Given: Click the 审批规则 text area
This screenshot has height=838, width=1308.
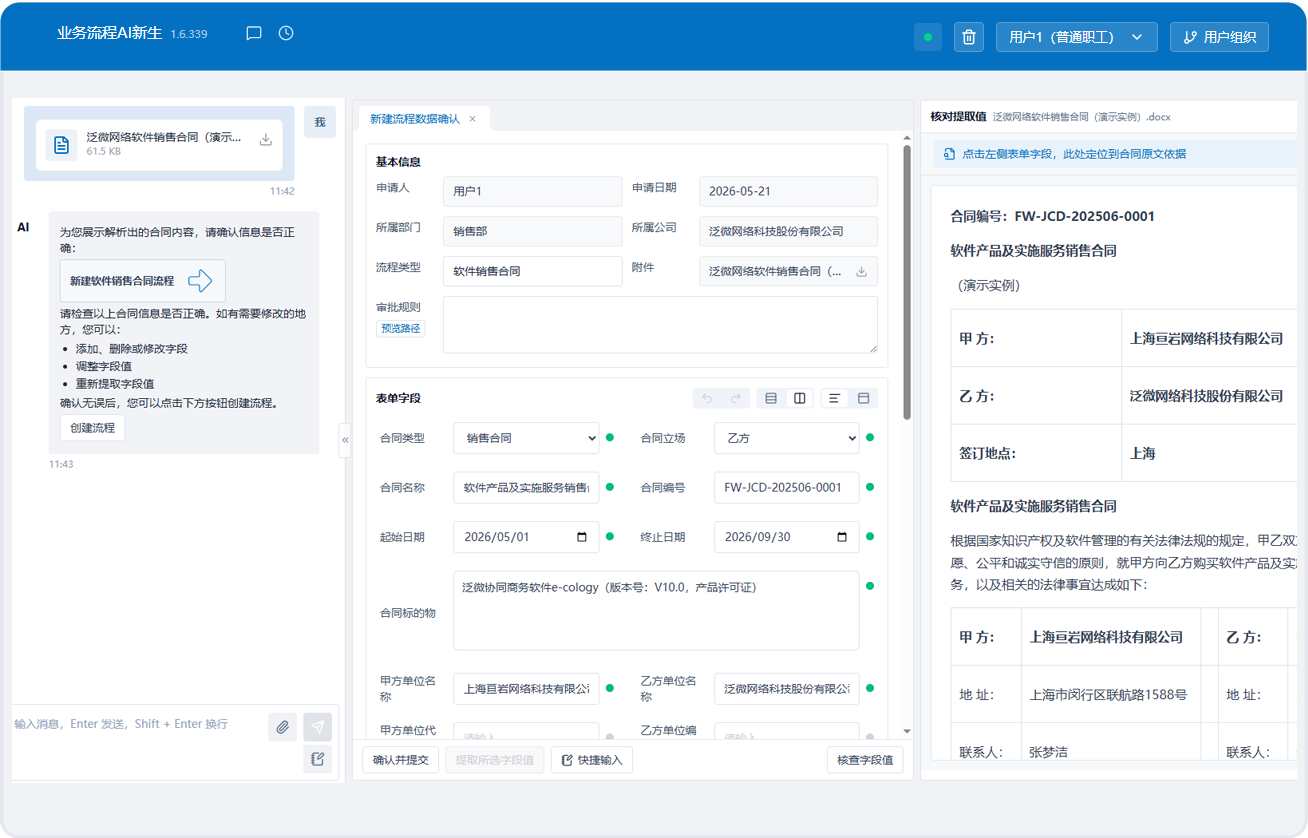Looking at the screenshot, I should pos(660,324).
